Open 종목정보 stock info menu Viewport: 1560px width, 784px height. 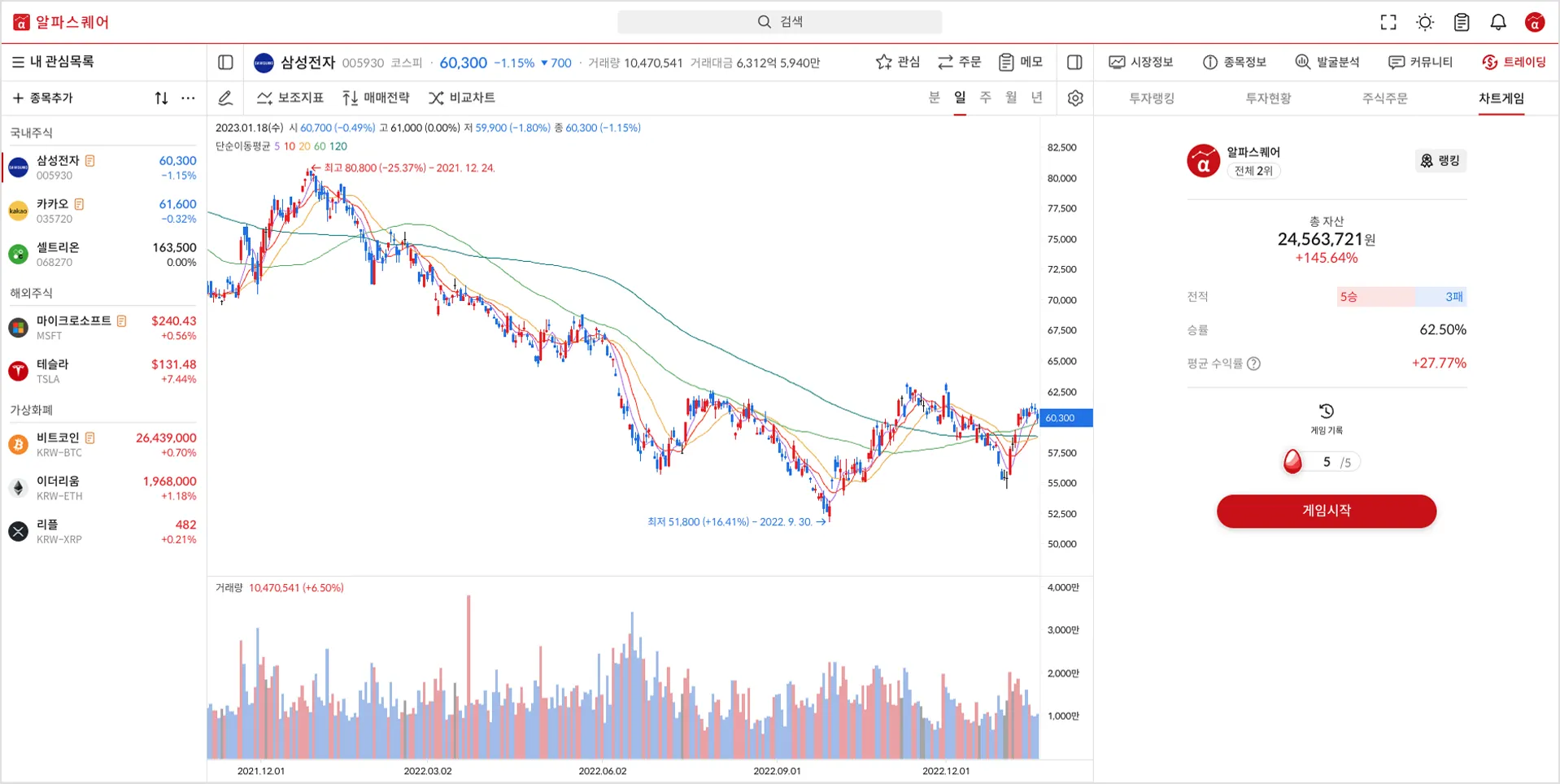click(x=1235, y=63)
